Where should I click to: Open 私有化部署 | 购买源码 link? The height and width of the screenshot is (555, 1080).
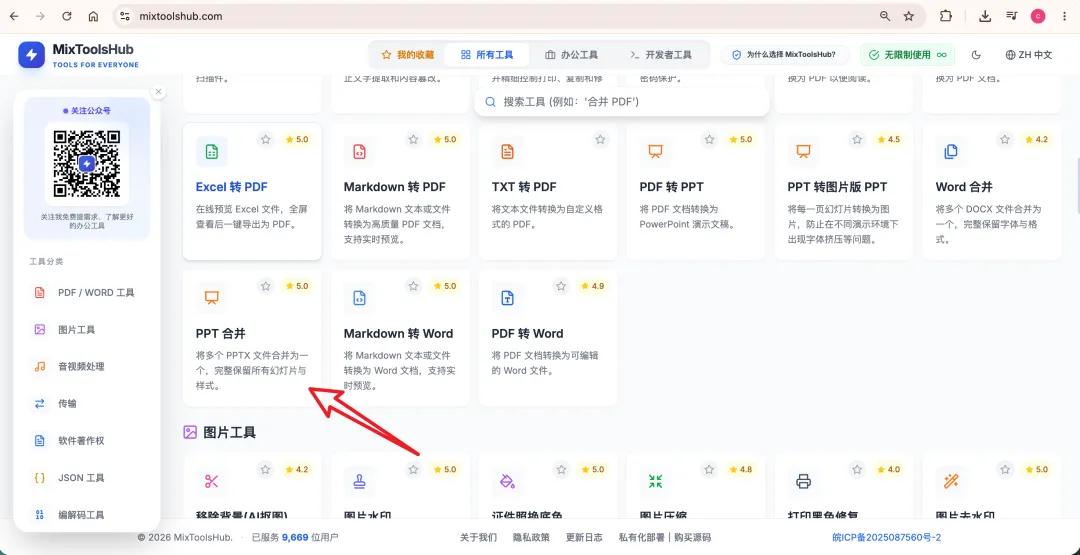pos(665,537)
